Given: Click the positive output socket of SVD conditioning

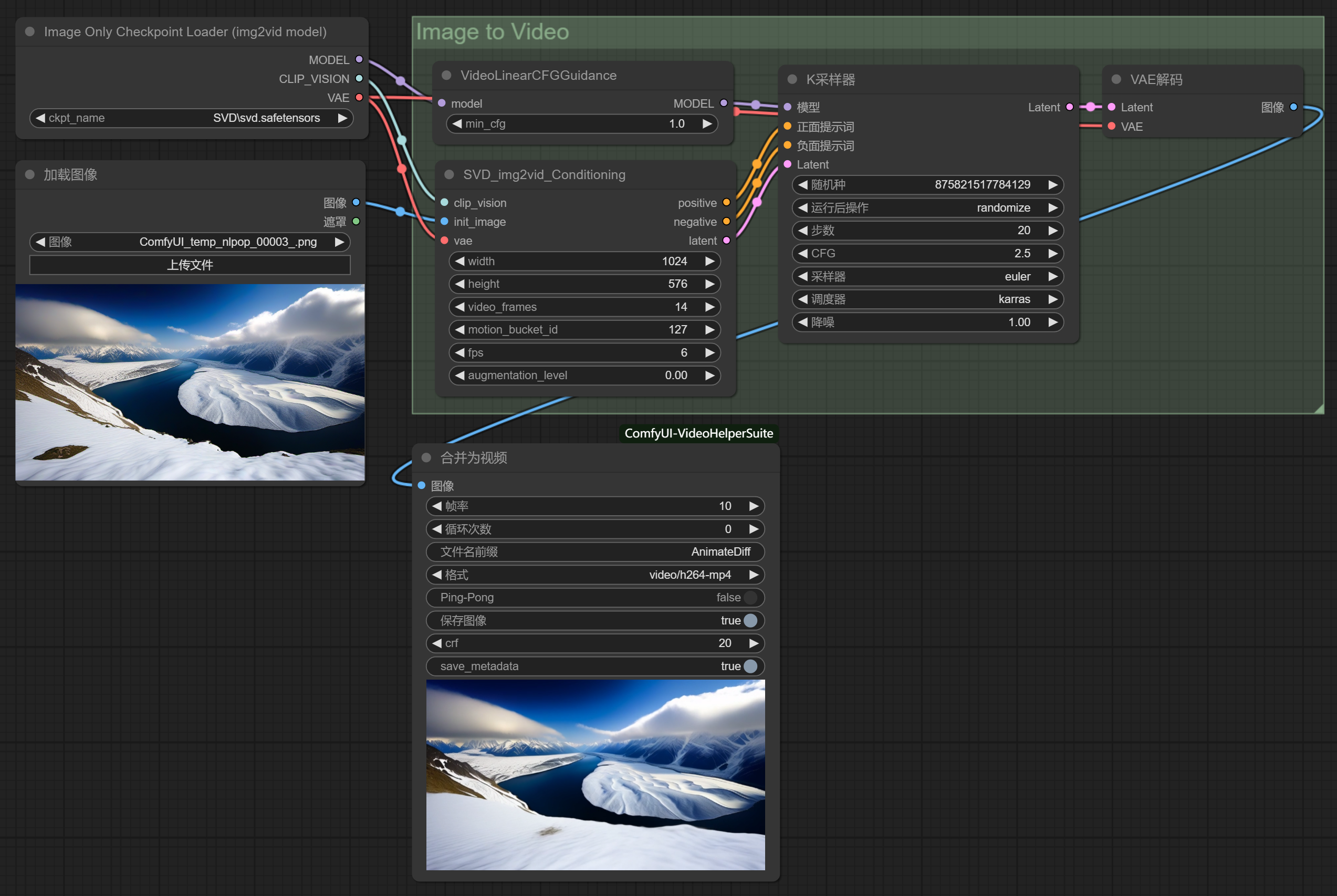Looking at the screenshot, I should point(726,203).
